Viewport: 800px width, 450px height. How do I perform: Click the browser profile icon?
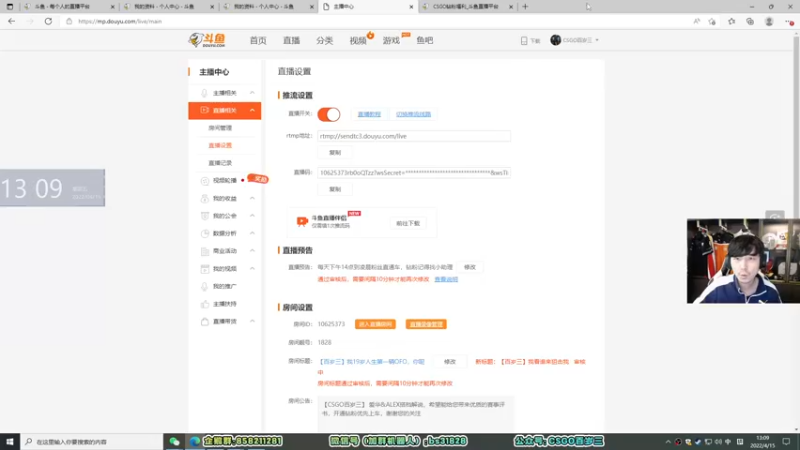click(769, 21)
